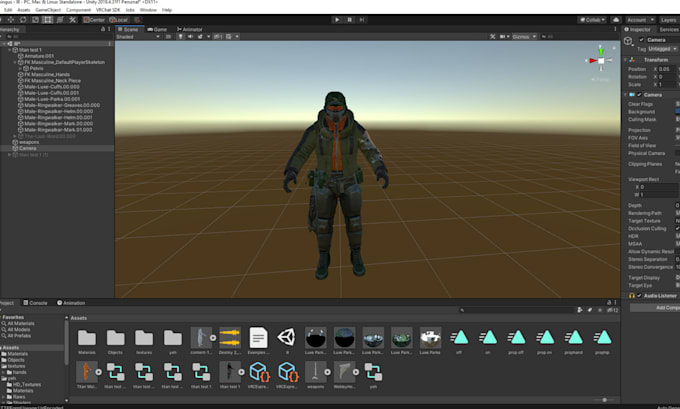Toggle Camera GameObject active checkbox

click(x=641, y=40)
